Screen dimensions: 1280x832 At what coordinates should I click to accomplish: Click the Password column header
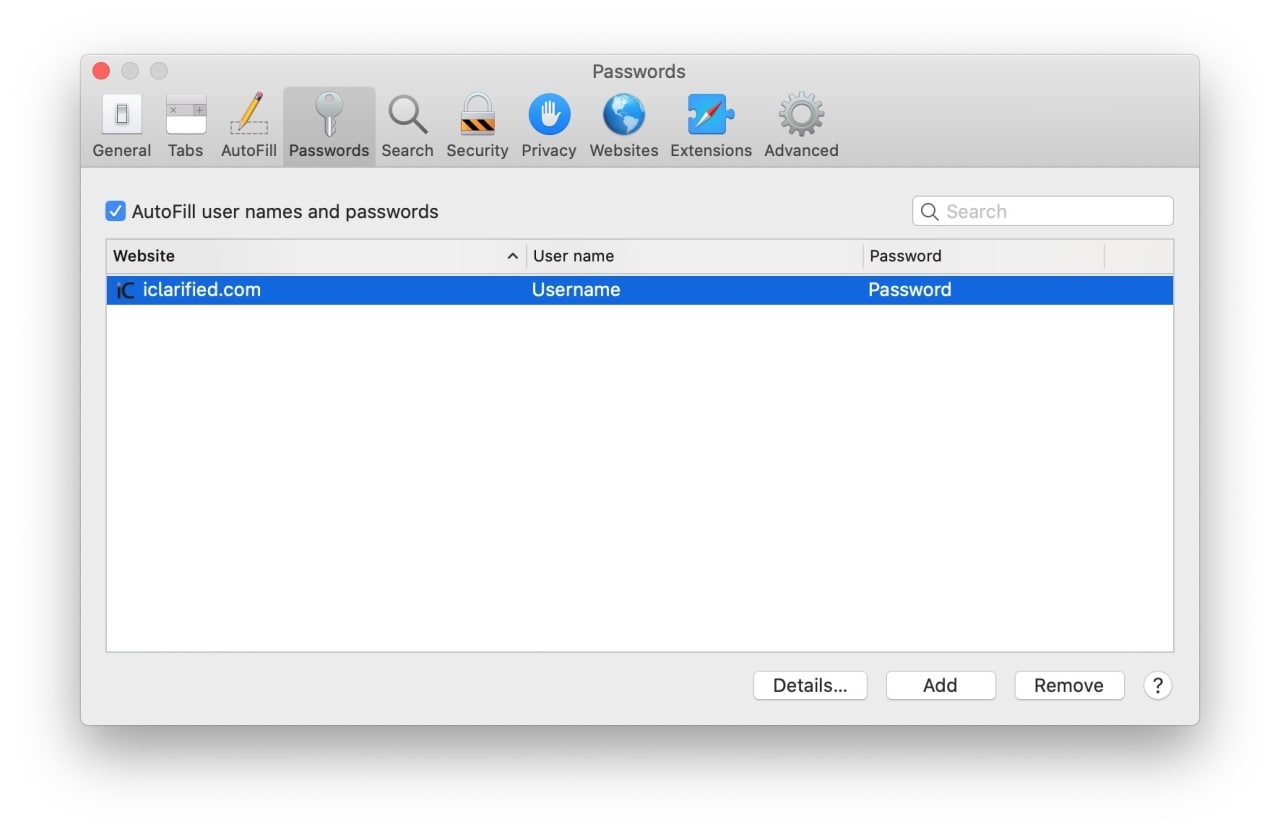983,256
